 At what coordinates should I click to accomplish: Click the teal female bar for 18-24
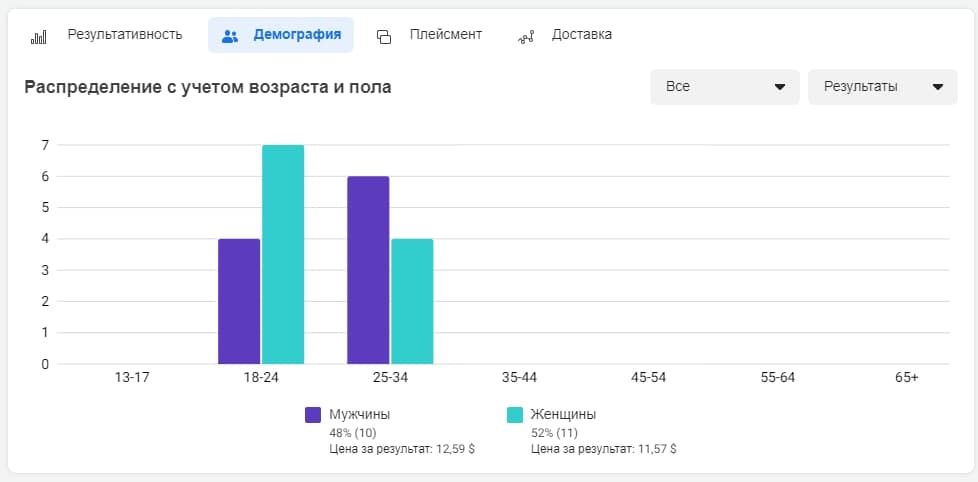point(283,254)
